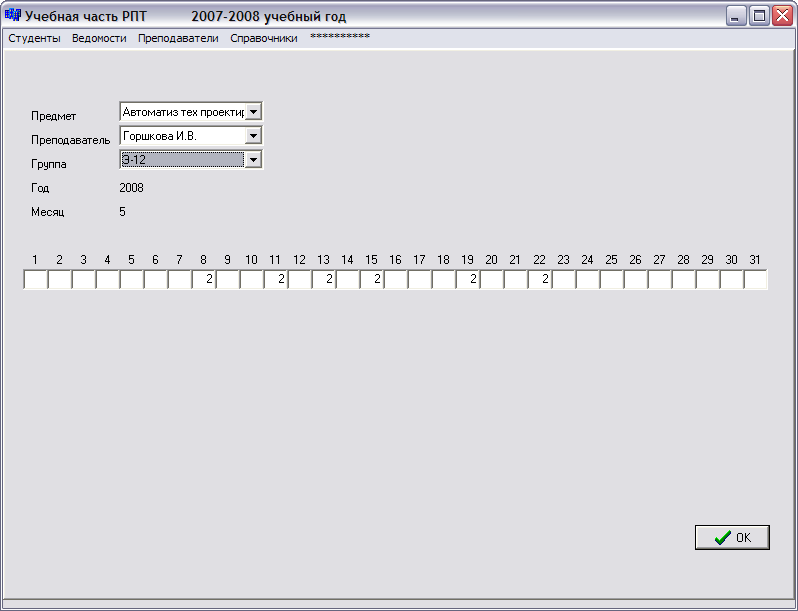Open the Справочники menu
Image resolution: width=798 pixels, height=611 pixels.
(x=264, y=38)
